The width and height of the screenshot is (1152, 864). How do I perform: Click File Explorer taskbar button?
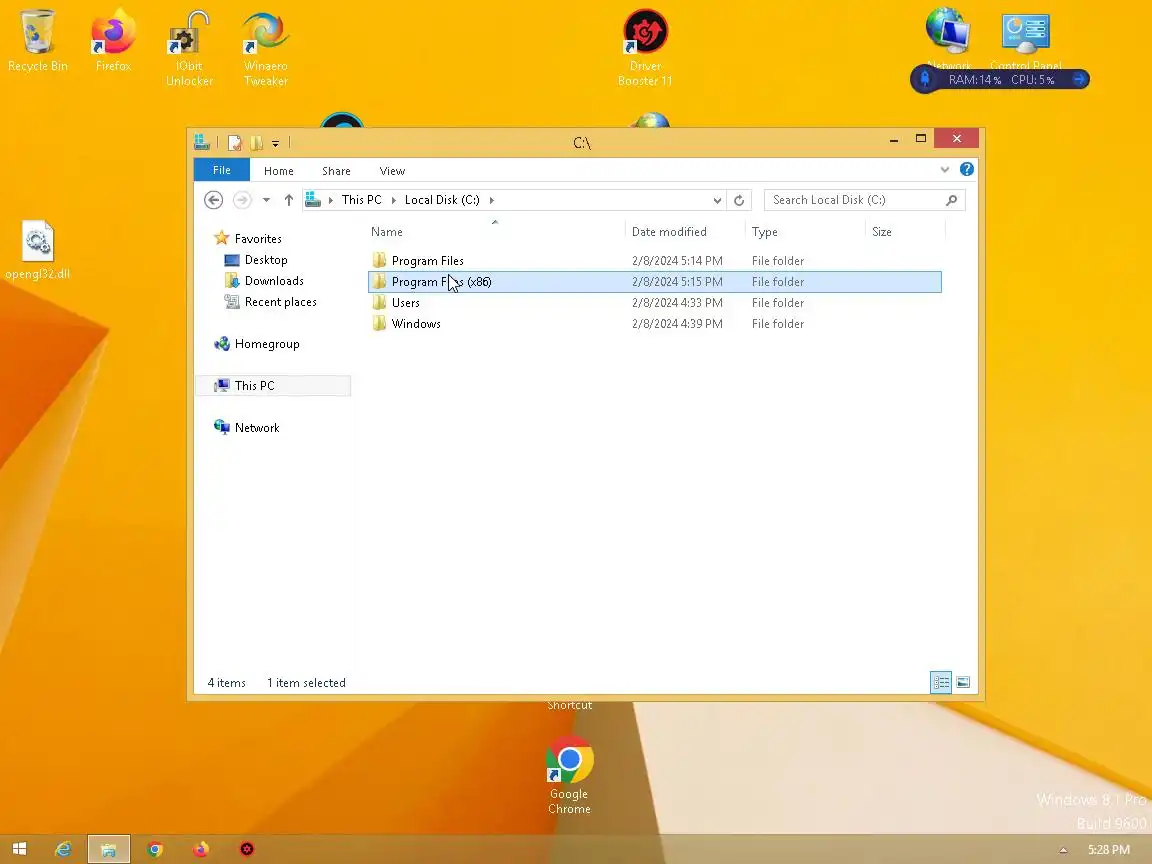pos(109,849)
